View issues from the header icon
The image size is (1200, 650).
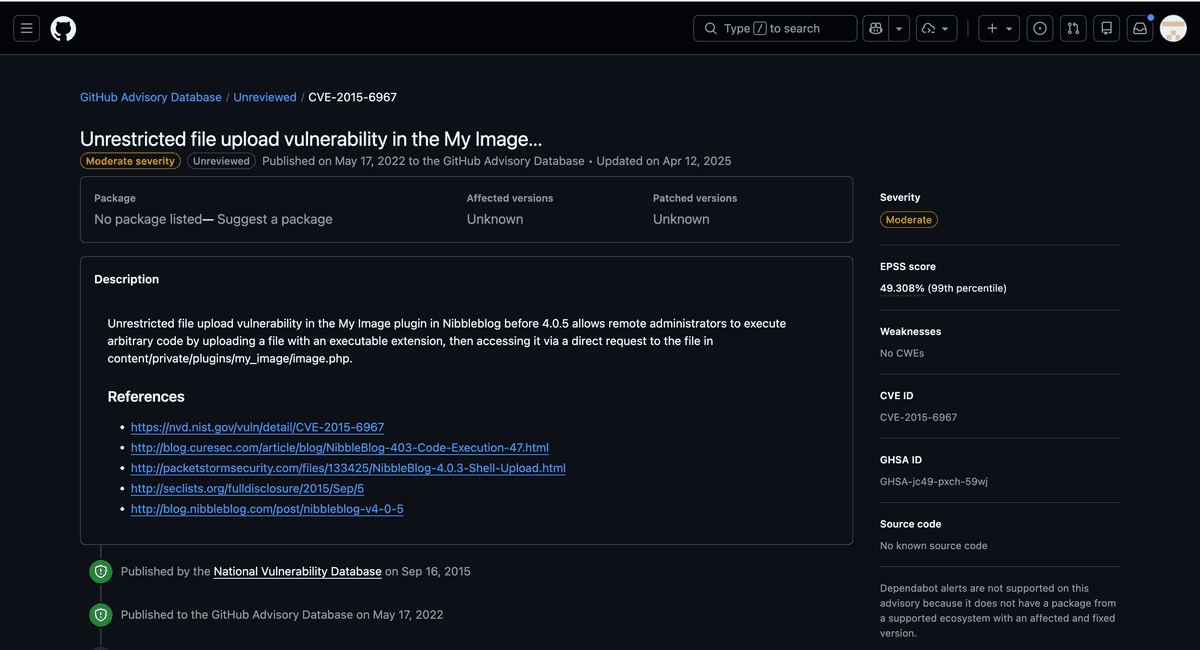coord(1040,29)
